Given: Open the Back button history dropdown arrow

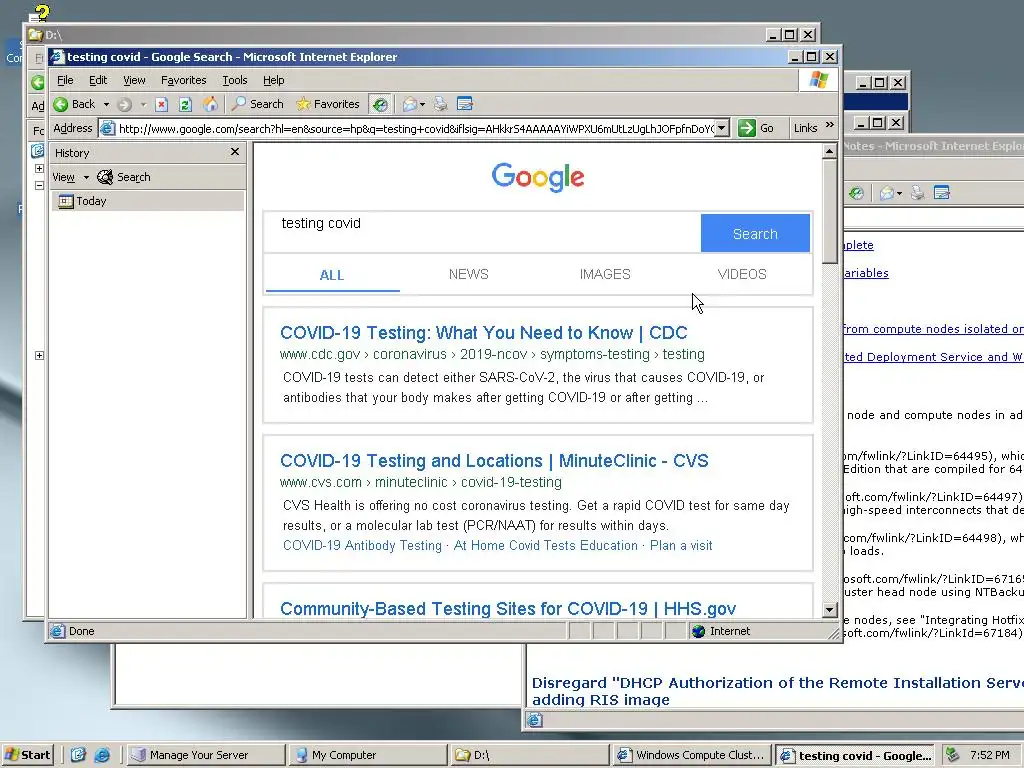Looking at the screenshot, I should click(x=106, y=104).
